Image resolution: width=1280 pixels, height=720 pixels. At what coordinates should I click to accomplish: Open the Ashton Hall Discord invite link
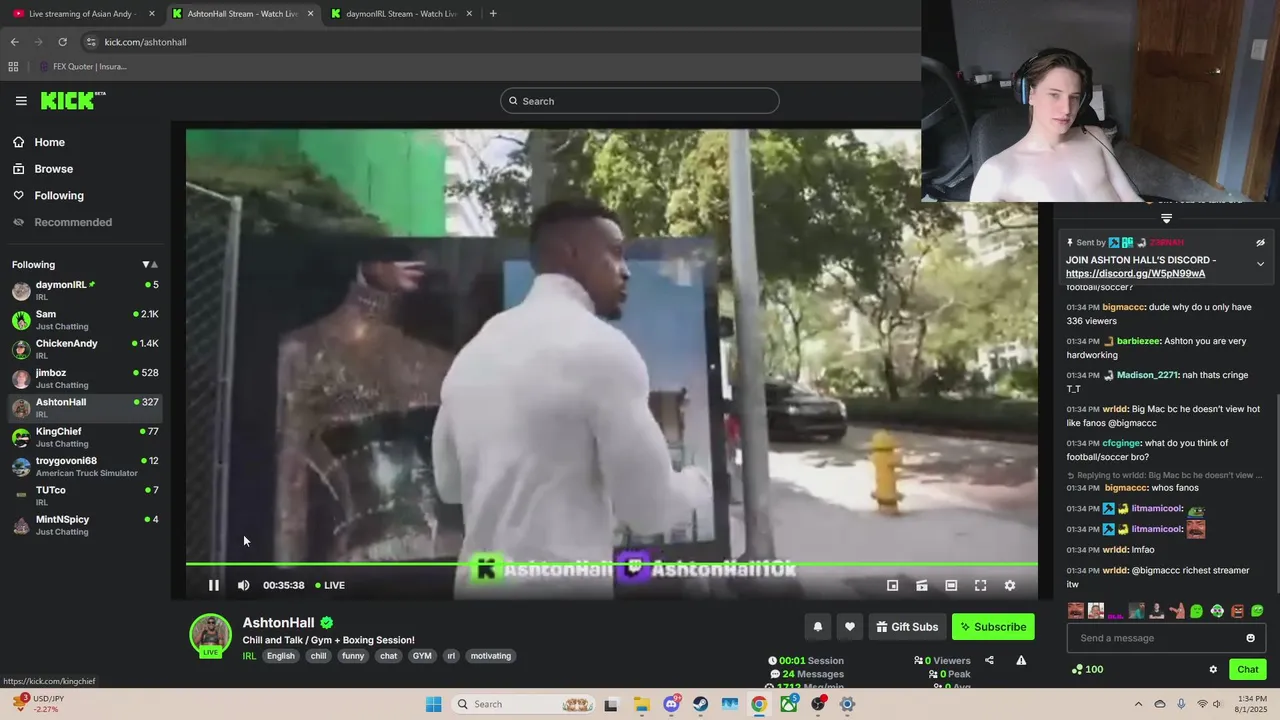click(x=1135, y=273)
